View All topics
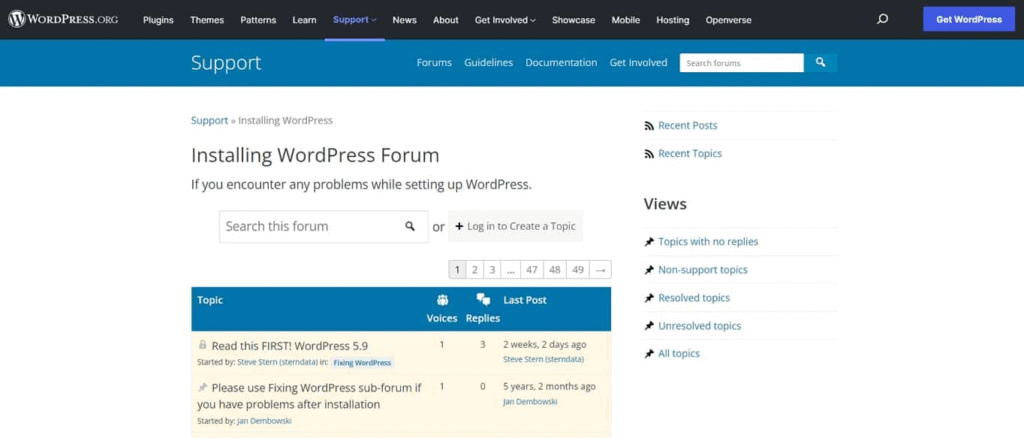 click(679, 353)
